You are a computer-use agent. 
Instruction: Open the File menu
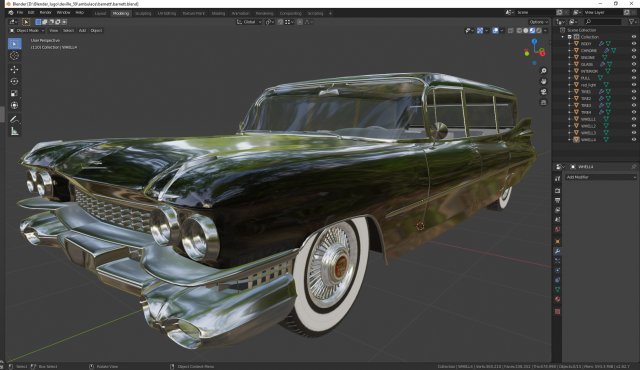[x=20, y=13]
